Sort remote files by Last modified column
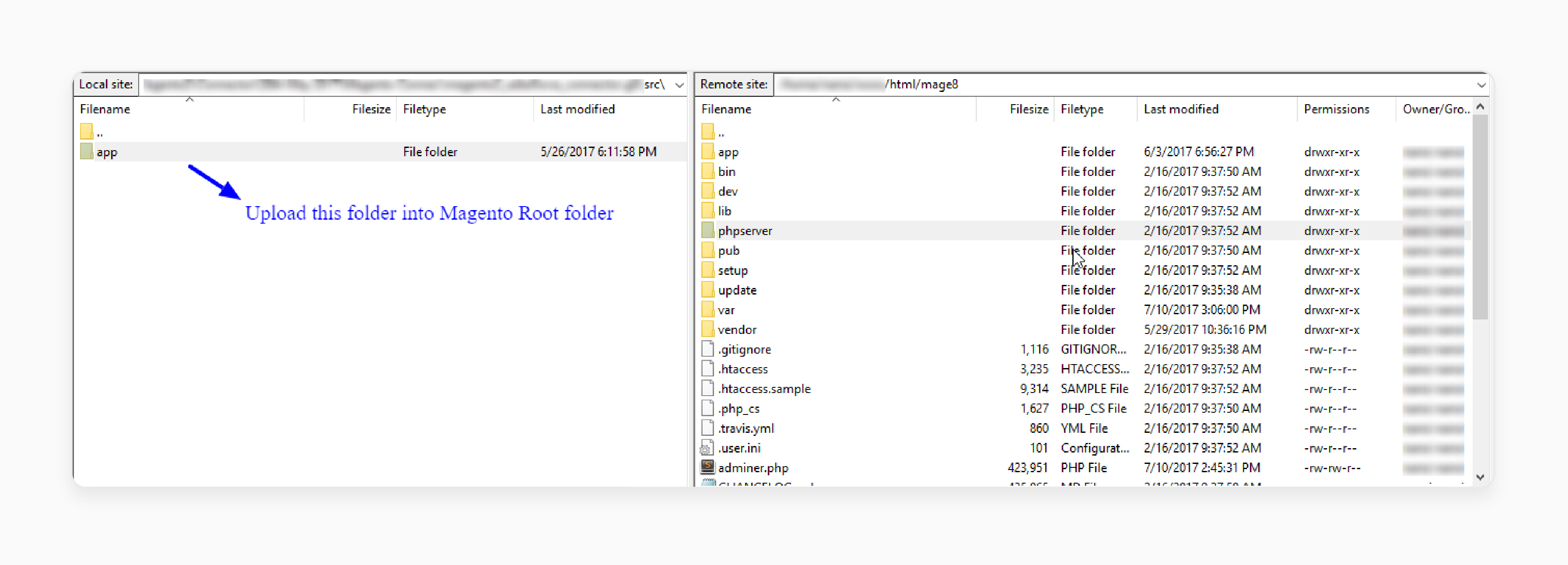Screen dimensions: 1568x565 (x=1181, y=109)
